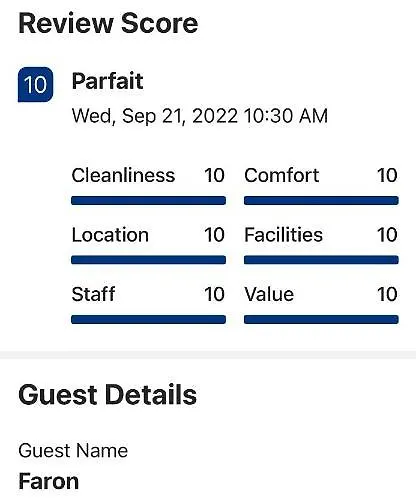The height and width of the screenshot is (500, 416).
Task: Select the Comfort label
Action: click(282, 175)
